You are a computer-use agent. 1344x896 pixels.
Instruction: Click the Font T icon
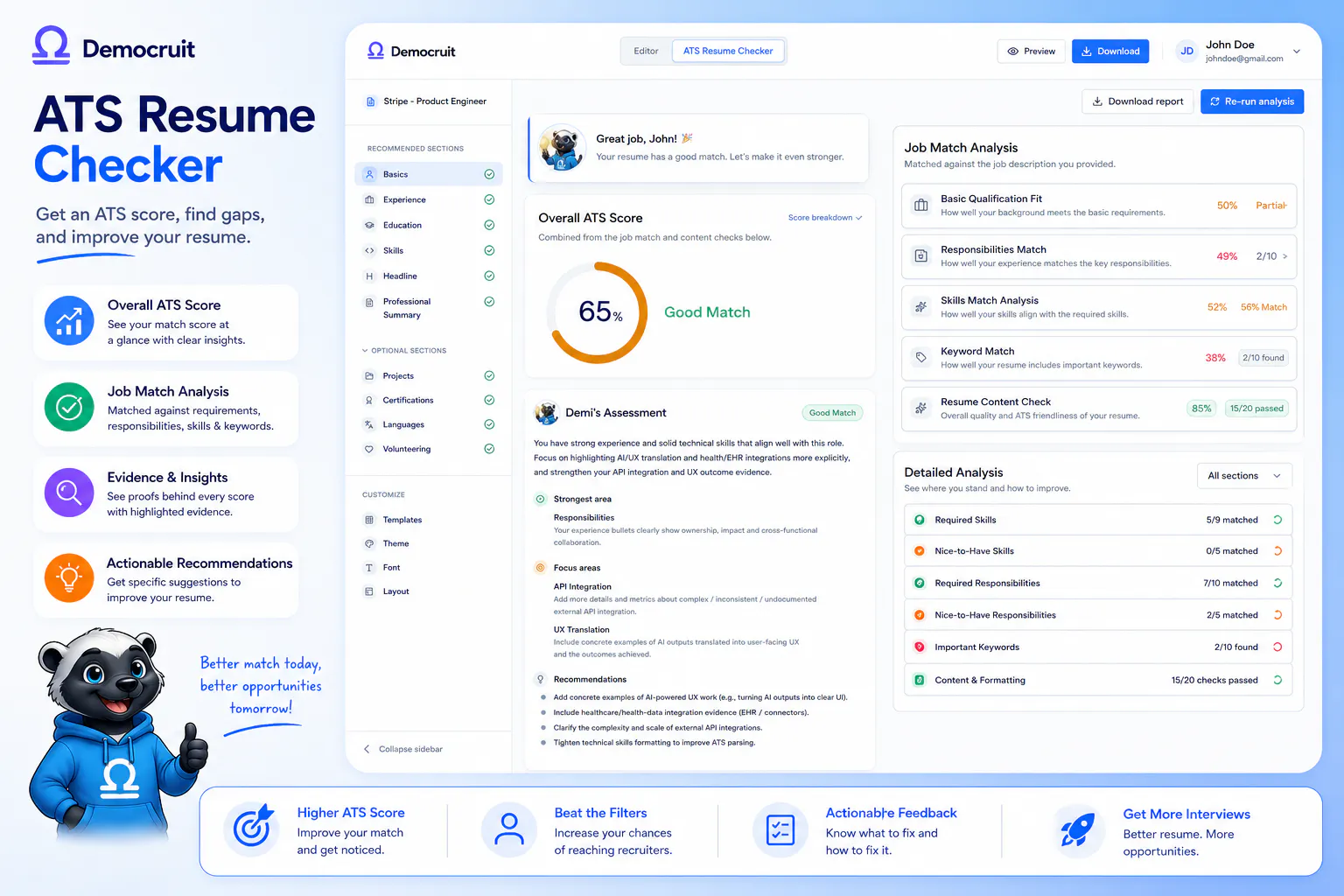click(369, 568)
